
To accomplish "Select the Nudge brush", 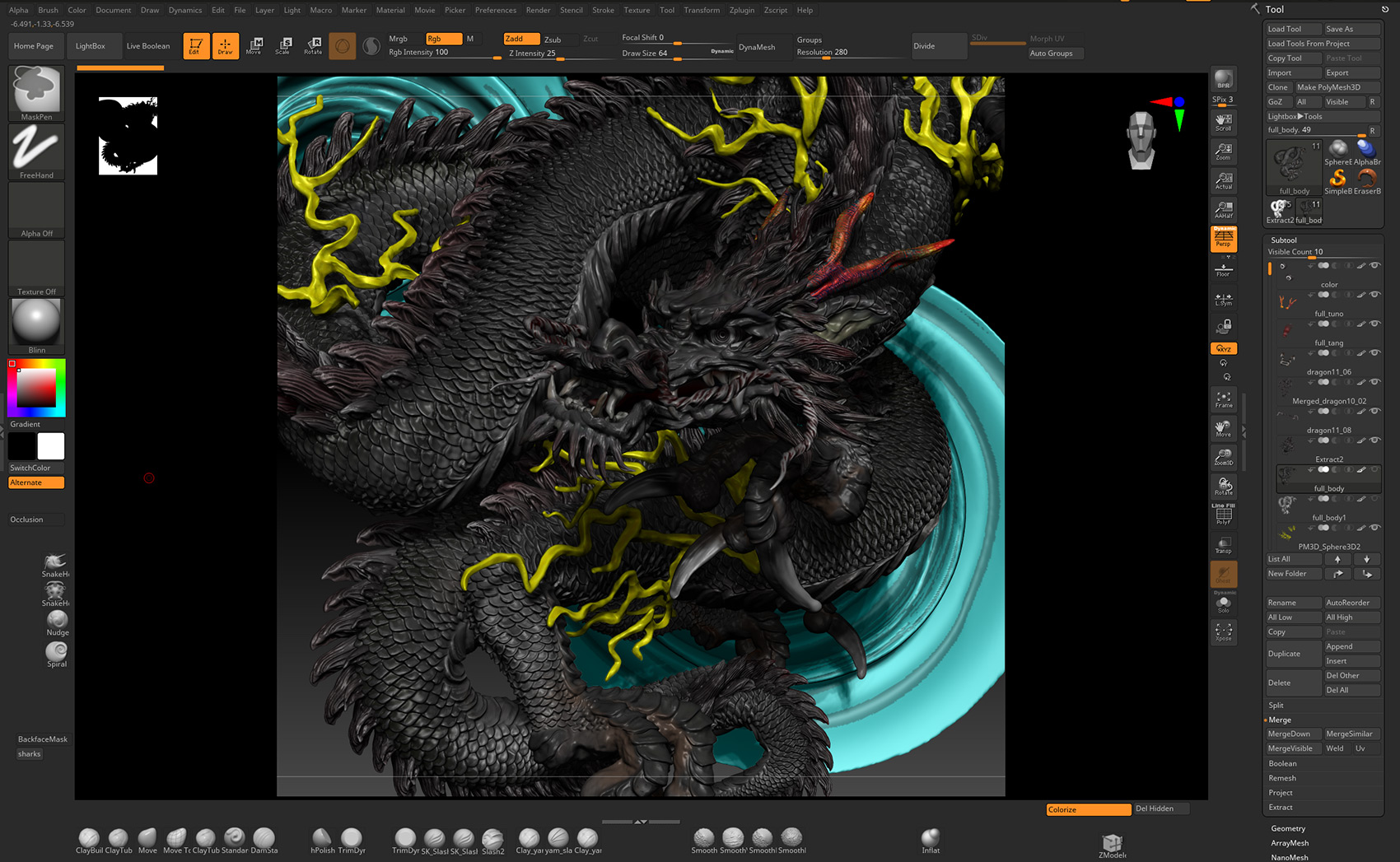I will click(57, 623).
